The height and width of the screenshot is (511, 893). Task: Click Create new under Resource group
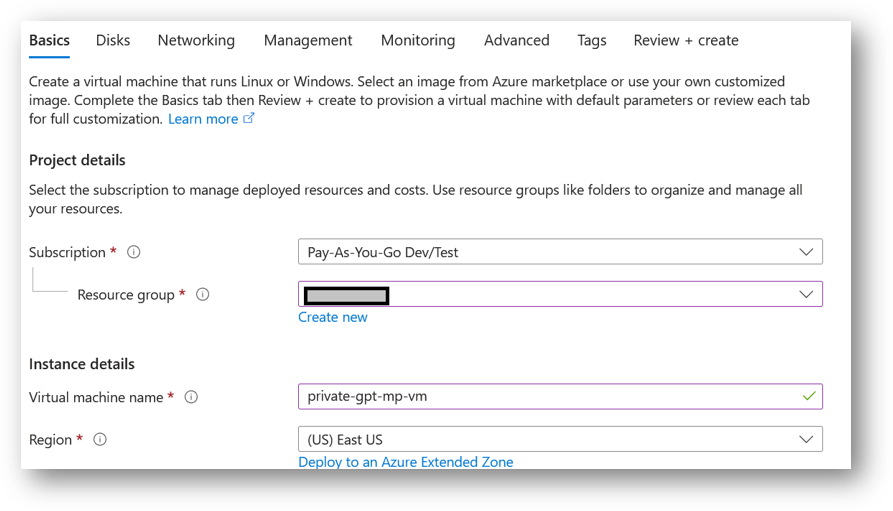[333, 317]
